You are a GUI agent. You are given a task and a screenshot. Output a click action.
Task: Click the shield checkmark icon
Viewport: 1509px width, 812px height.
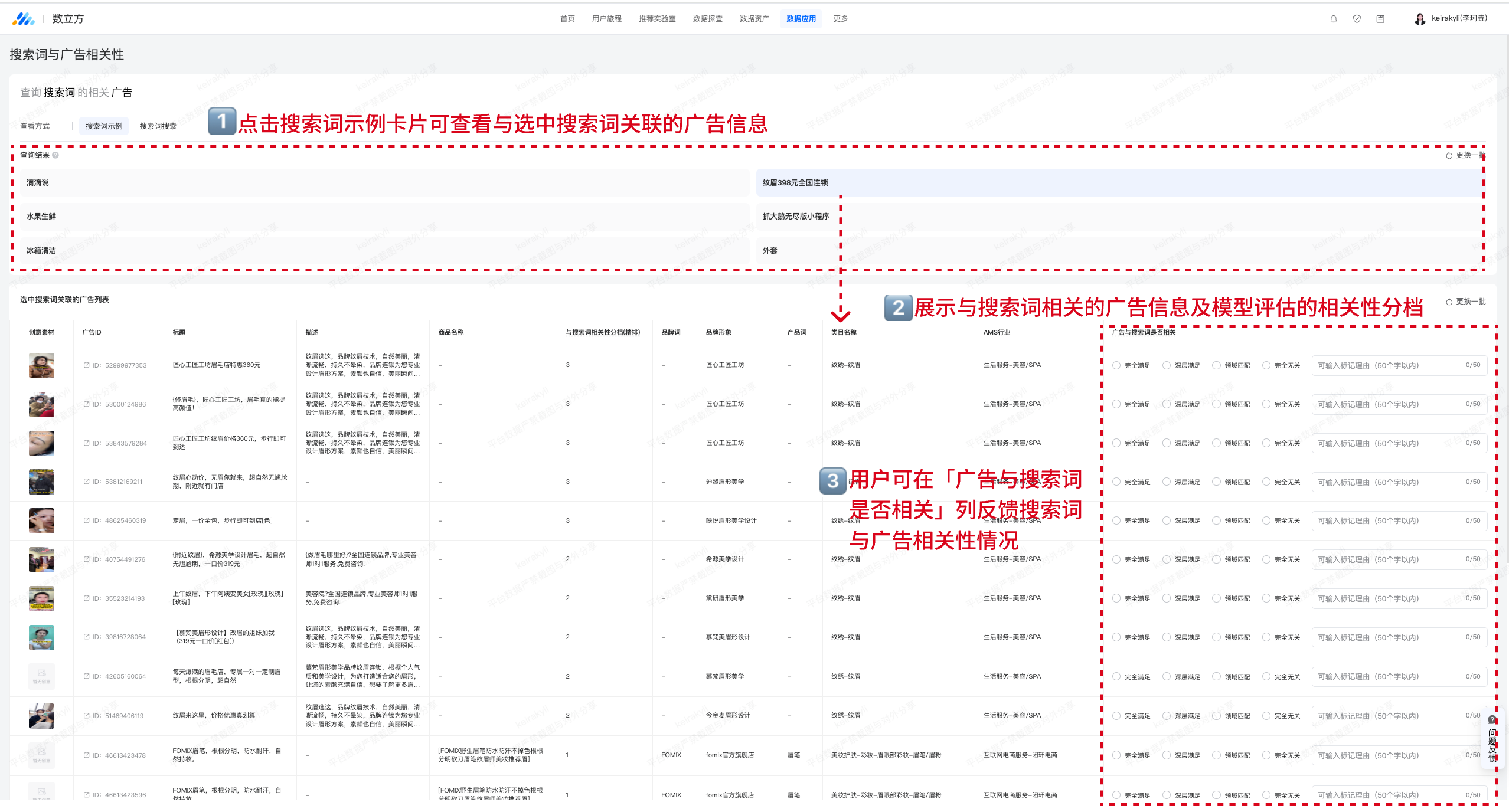(1357, 19)
